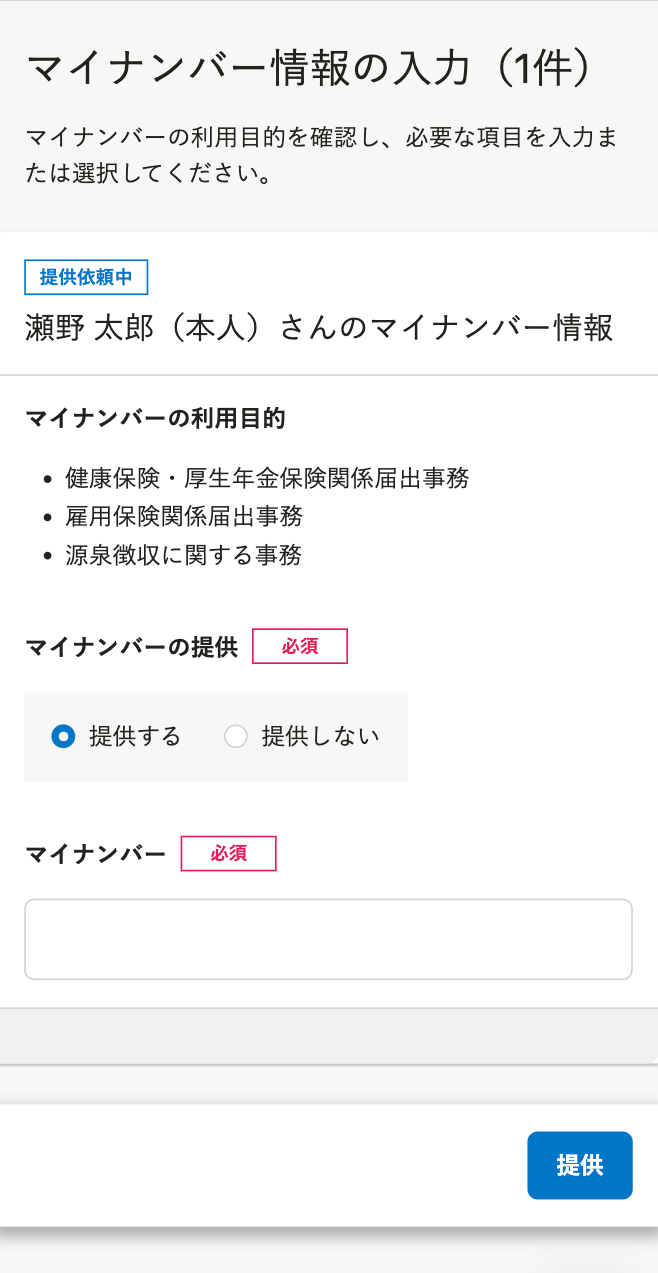
Task: Choose the 提供しない radio button circle
Action: (236, 737)
